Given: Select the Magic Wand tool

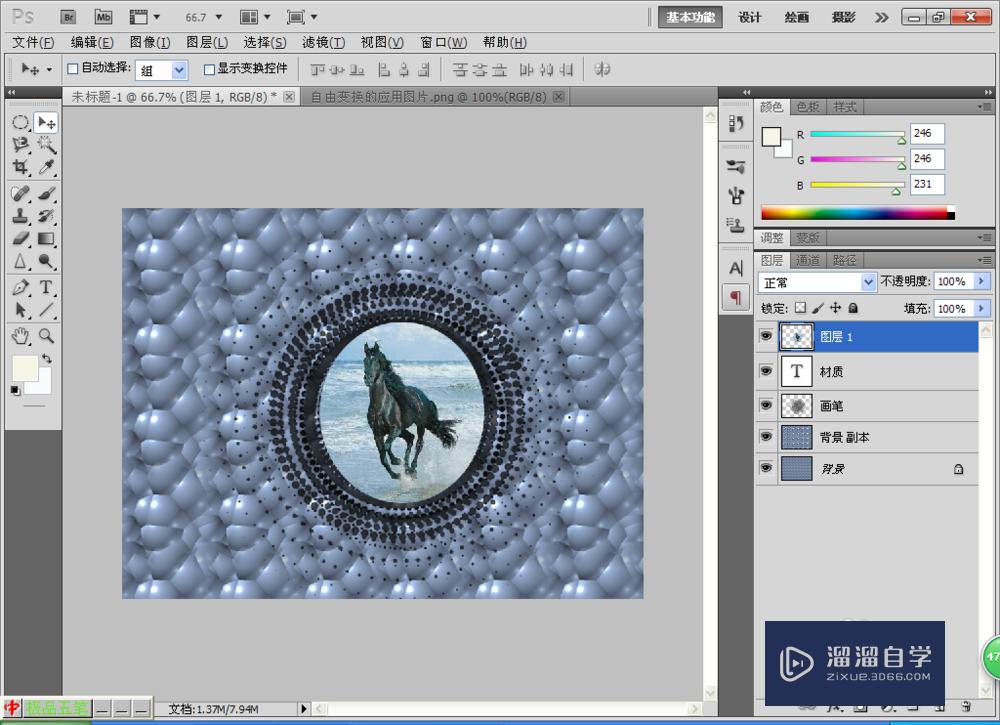Looking at the screenshot, I should coord(46,146).
